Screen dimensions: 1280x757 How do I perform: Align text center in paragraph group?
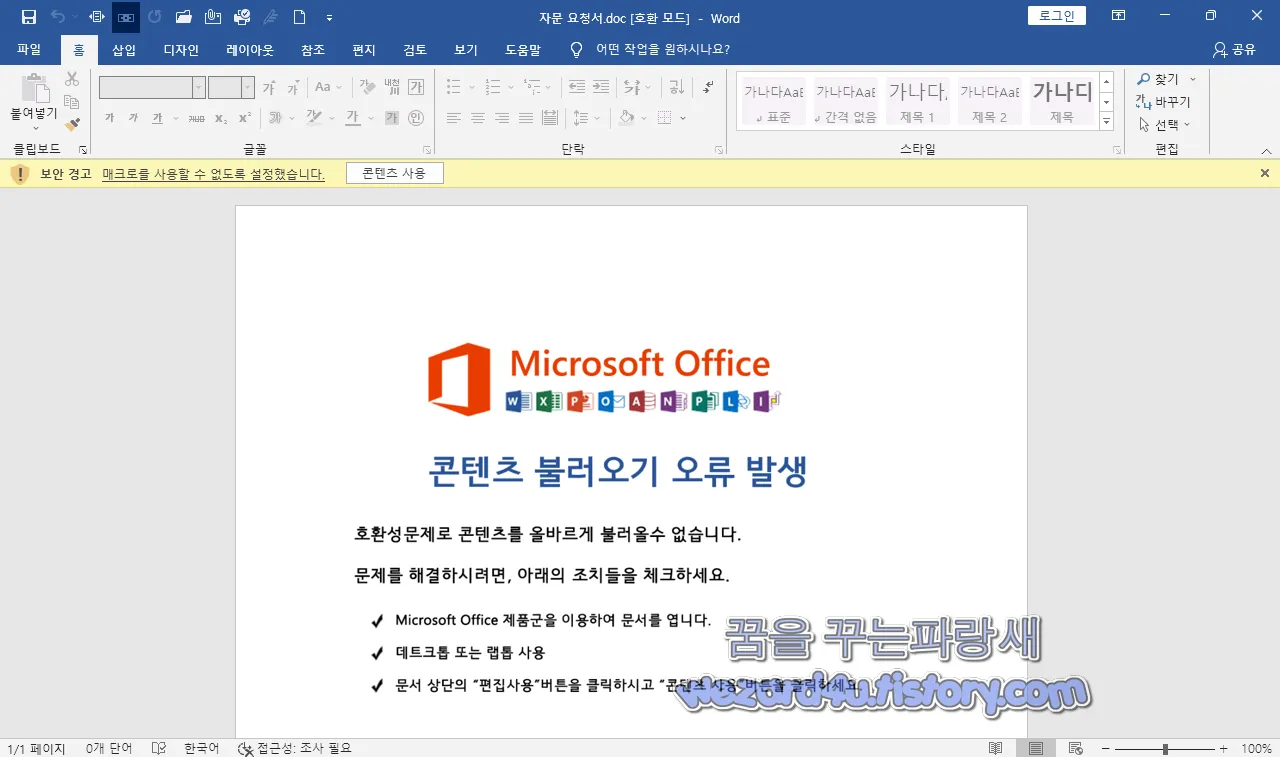coord(478,118)
